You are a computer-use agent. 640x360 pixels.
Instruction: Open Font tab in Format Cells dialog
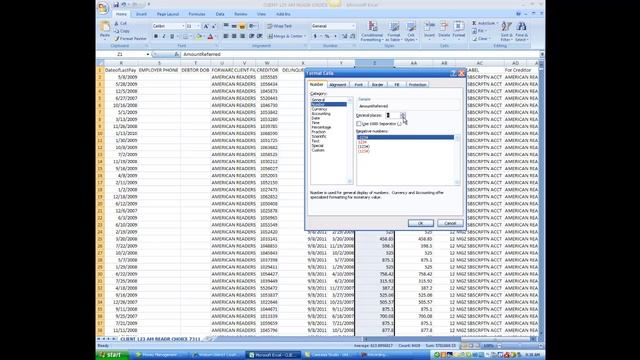pyautogui.click(x=358, y=84)
